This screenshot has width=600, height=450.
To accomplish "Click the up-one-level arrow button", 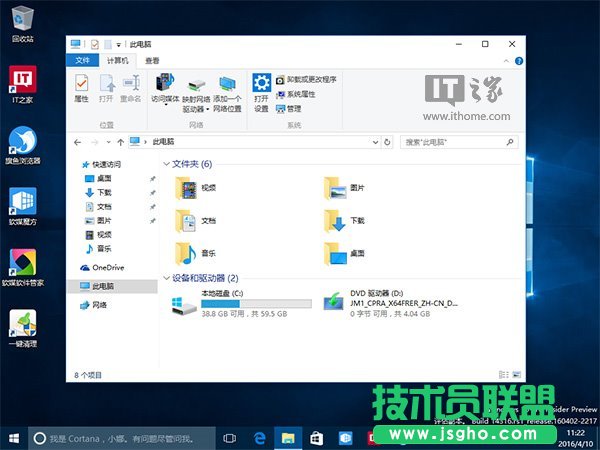I will click(121, 142).
